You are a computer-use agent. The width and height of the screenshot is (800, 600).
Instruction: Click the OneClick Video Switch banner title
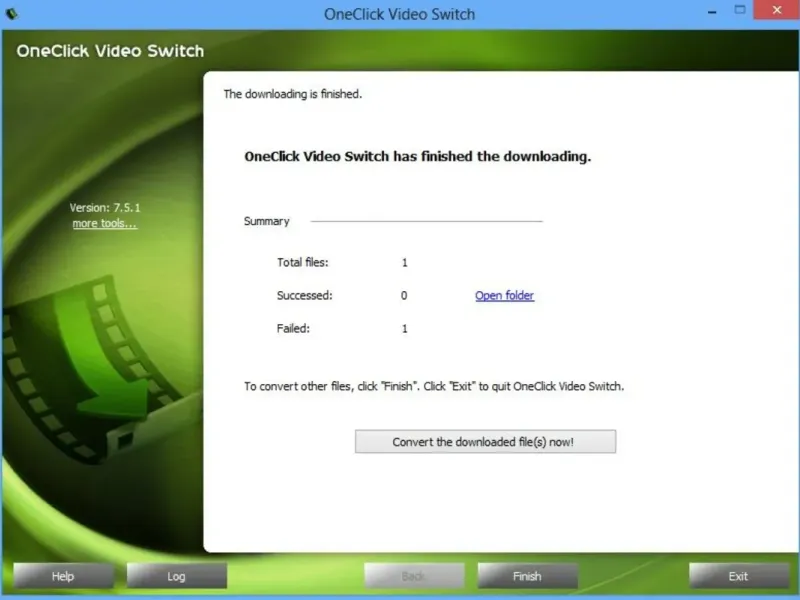coord(110,51)
